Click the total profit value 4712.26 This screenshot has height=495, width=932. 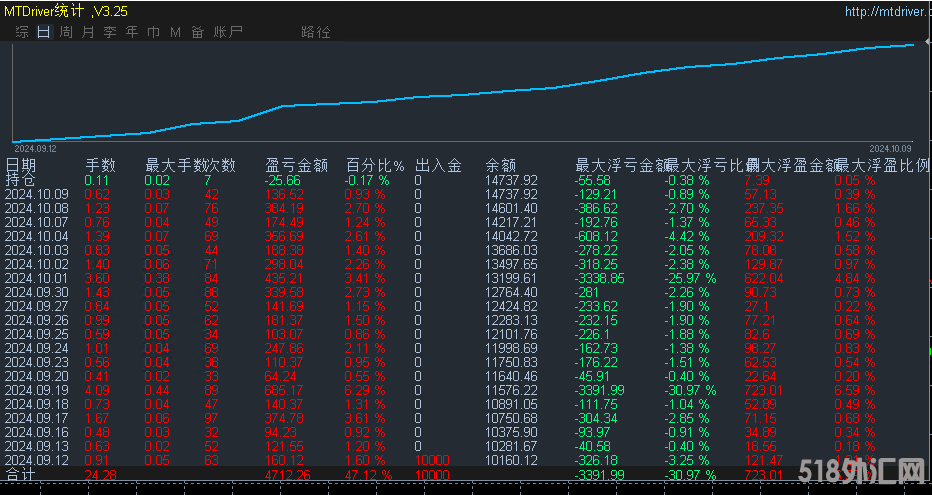point(288,475)
